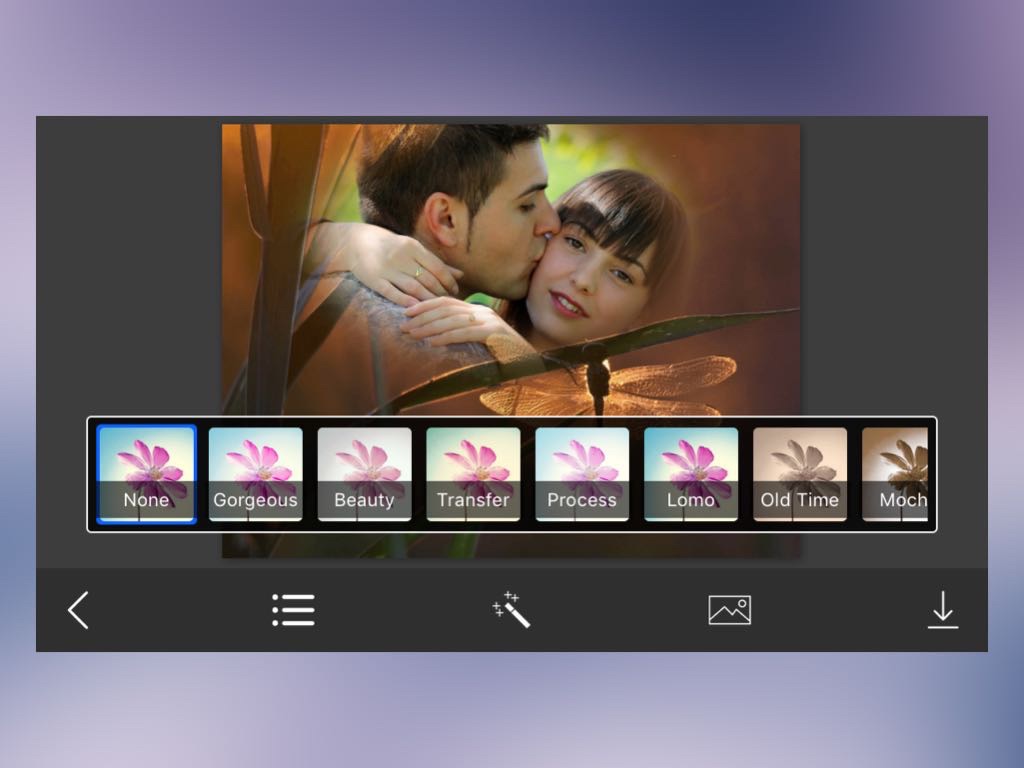The width and height of the screenshot is (1024, 768).
Task: Tap the download save icon
Action: [x=943, y=610]
